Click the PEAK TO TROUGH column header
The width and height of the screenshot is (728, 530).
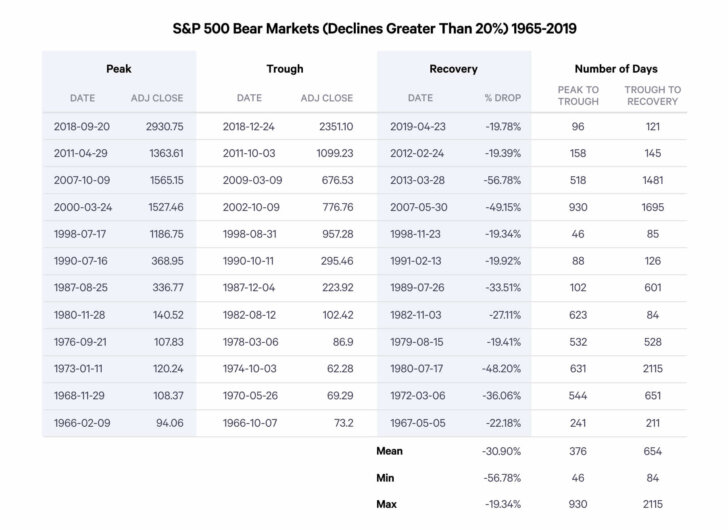click(x=578, y=95)
